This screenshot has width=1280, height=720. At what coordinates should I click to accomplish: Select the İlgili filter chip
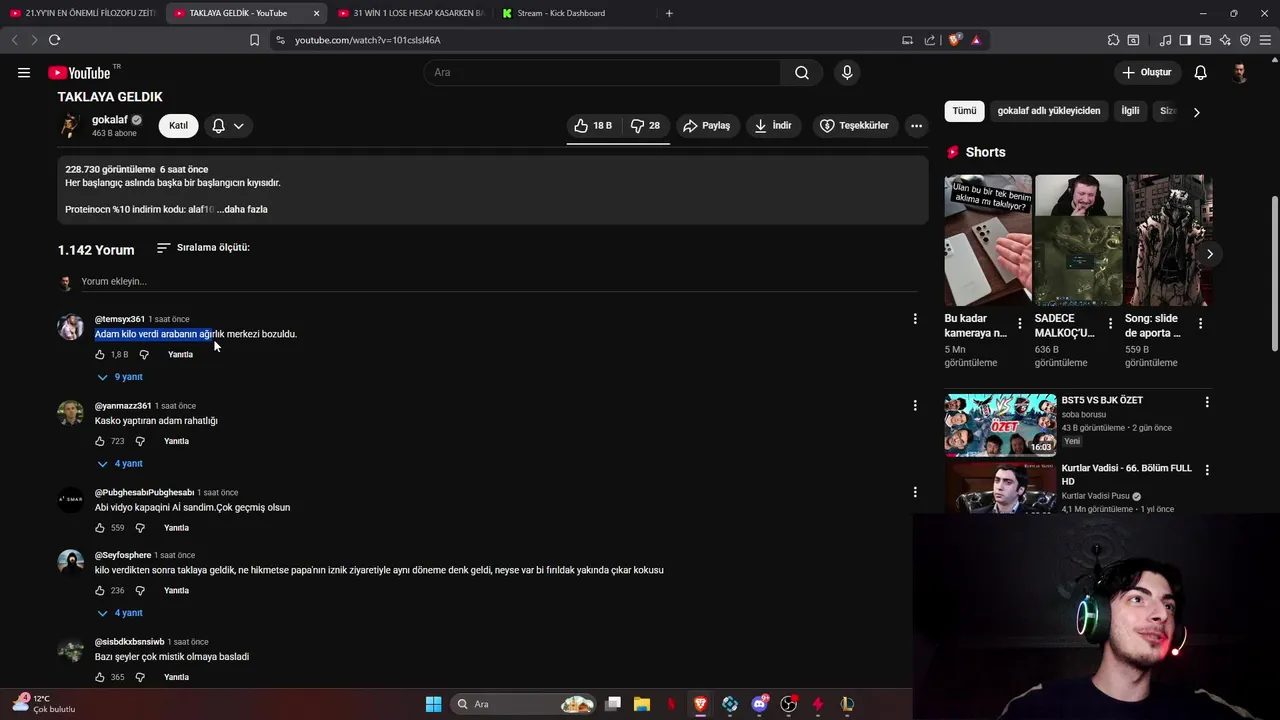[1130, 111]
